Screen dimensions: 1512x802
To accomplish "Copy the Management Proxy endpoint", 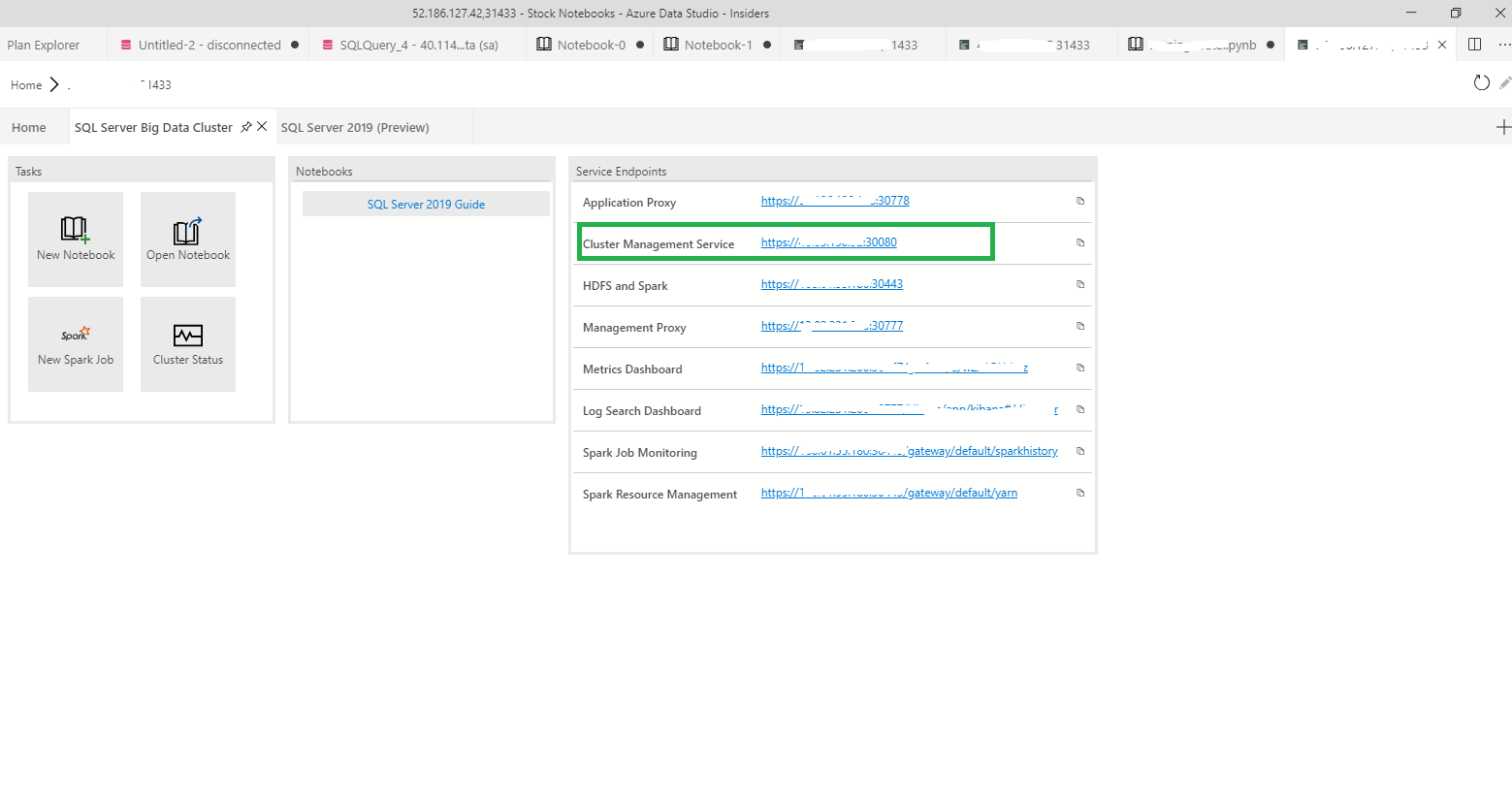I will click(1080, 326).
